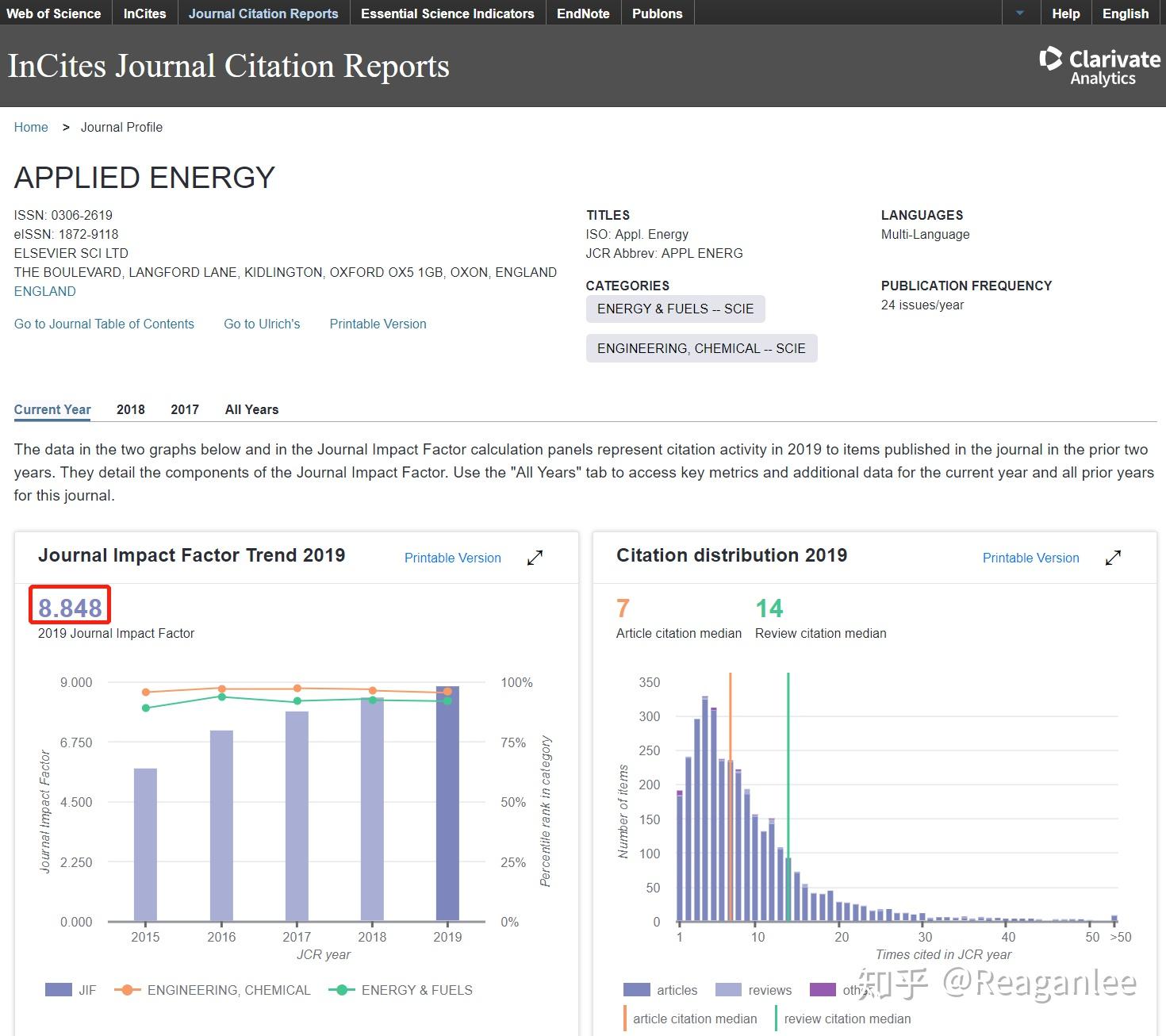The height and width of the screenshot is (1036, 1166).
Task: Switch to the 2017 tab
Action: click(x=185, y=409)
